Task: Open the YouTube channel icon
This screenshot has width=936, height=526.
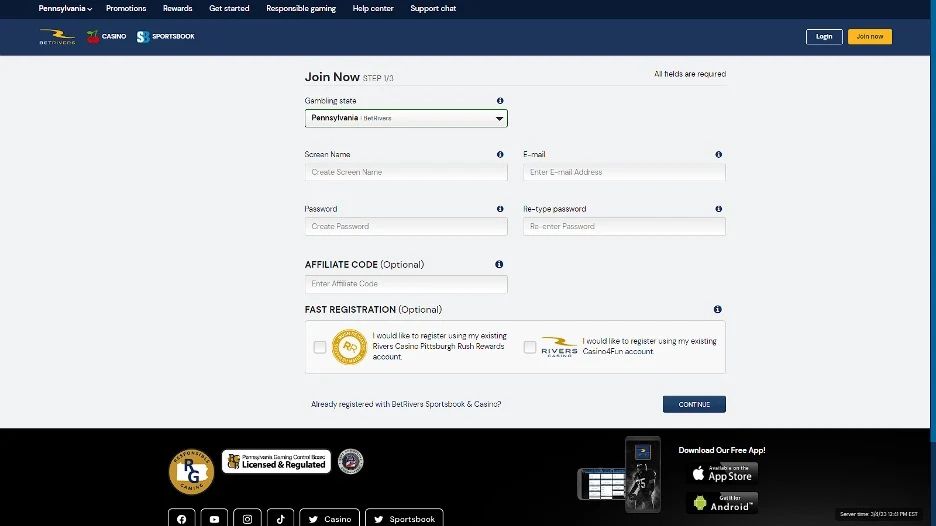Action: [214, 518]
